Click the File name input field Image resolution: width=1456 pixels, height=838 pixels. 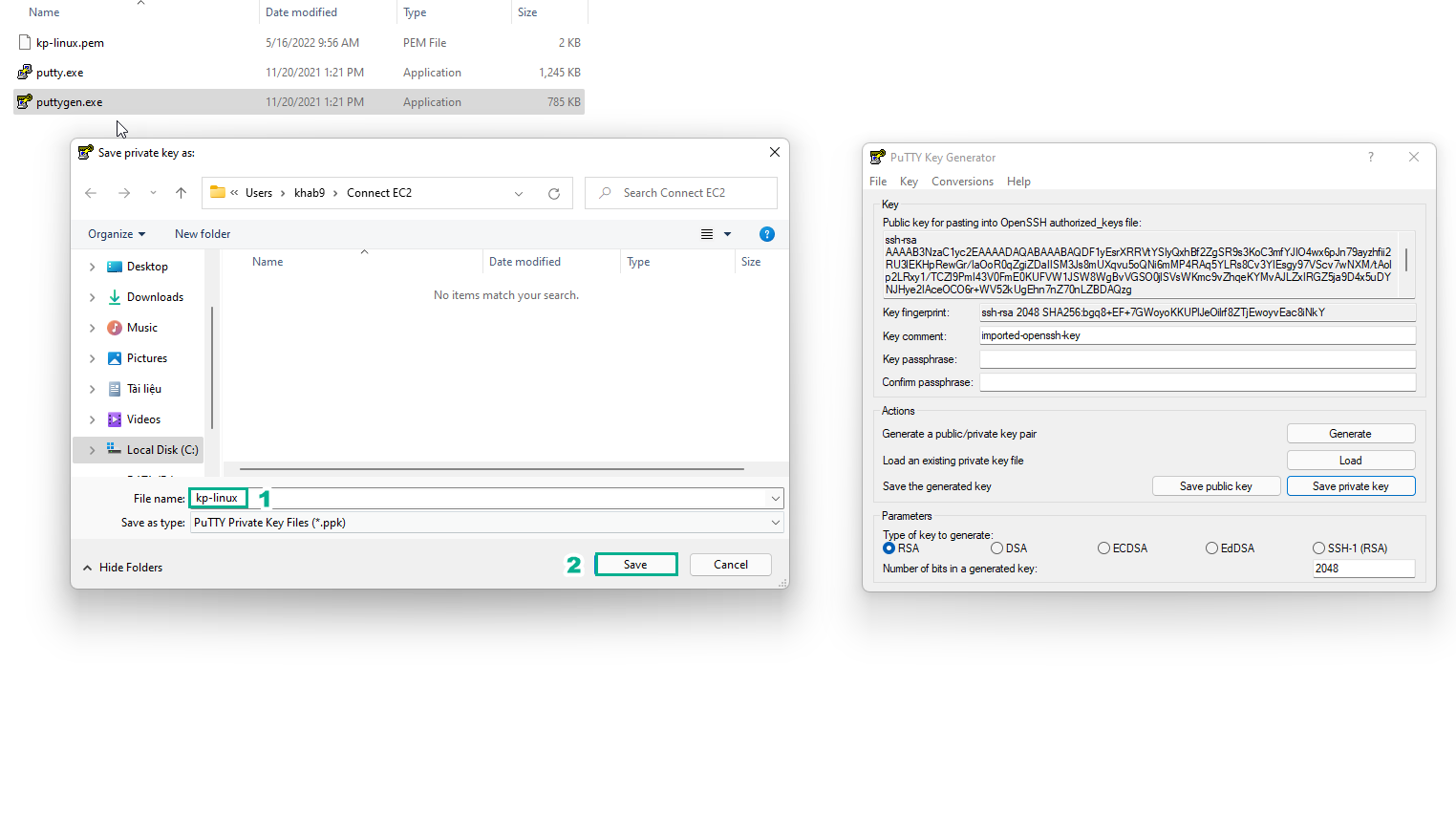[x=486, y=499]
